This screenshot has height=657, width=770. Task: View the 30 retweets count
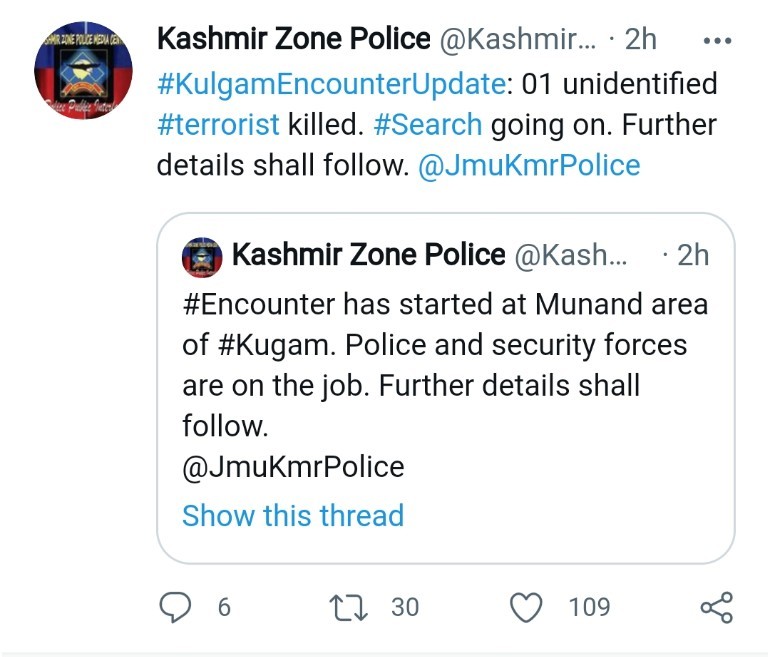click(x=405, y=606)
